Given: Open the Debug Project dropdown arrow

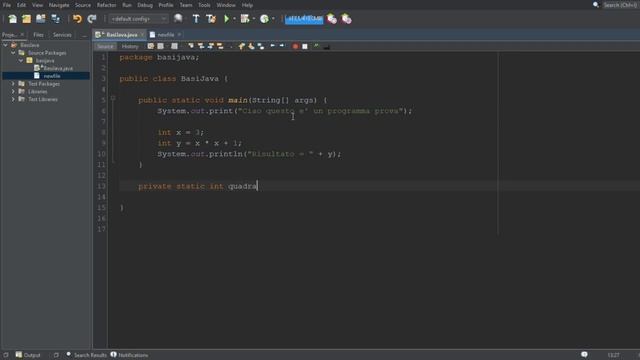Looking at the screenshot, I should [253, 19].
